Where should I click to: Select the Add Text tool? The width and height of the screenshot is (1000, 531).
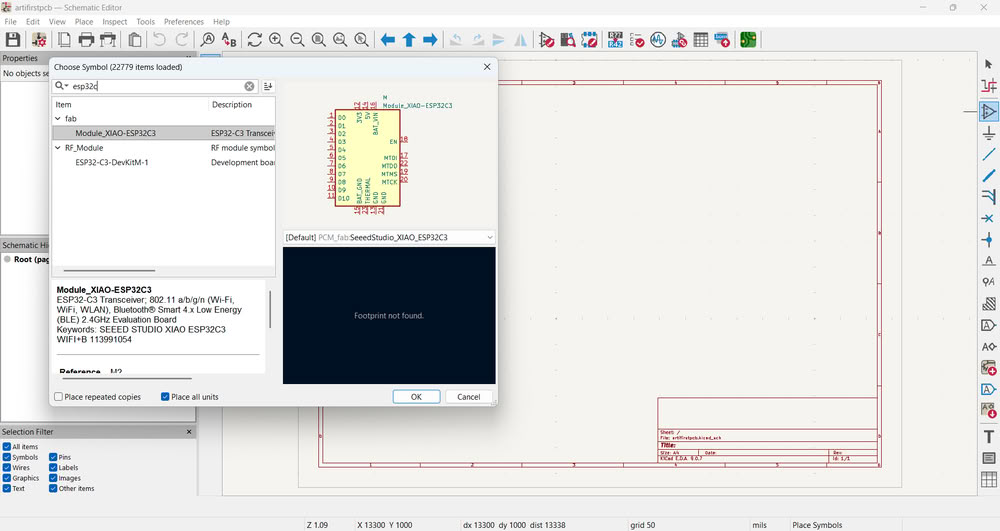989,437
